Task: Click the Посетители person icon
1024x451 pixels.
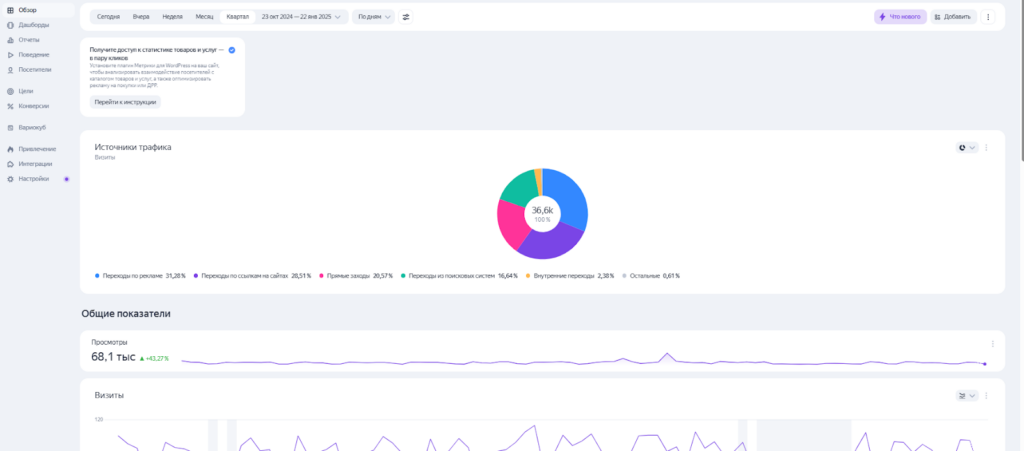Action: tap(9, 70)
